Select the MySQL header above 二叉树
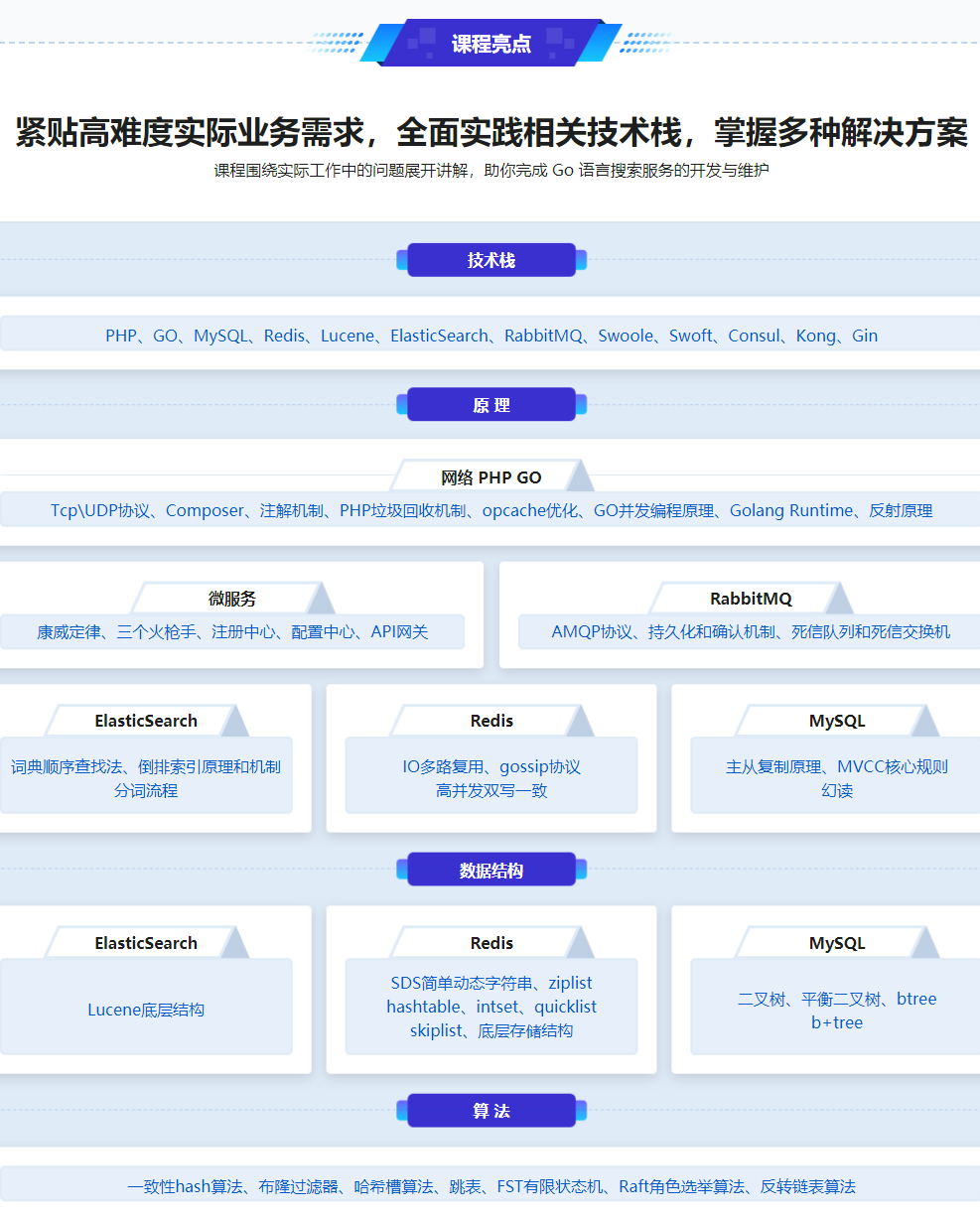The image size is (980, 1217). click(x=837, y=943)
